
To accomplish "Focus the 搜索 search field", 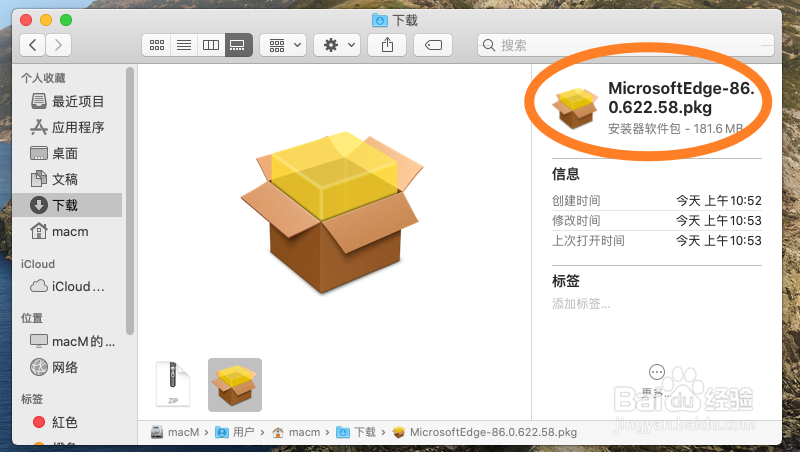I will click(x=626, y=45).
